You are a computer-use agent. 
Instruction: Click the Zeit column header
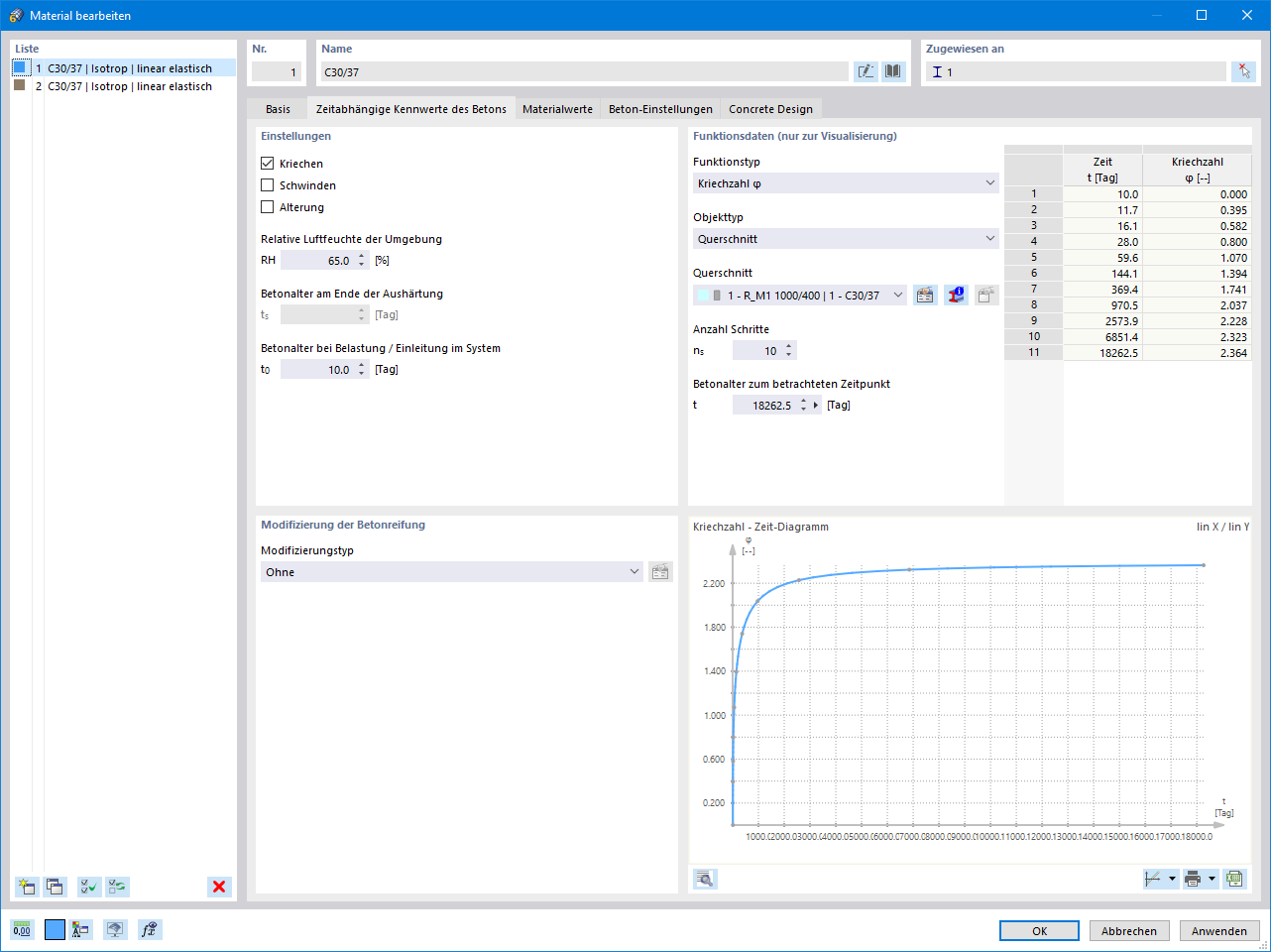[1102, 170]
